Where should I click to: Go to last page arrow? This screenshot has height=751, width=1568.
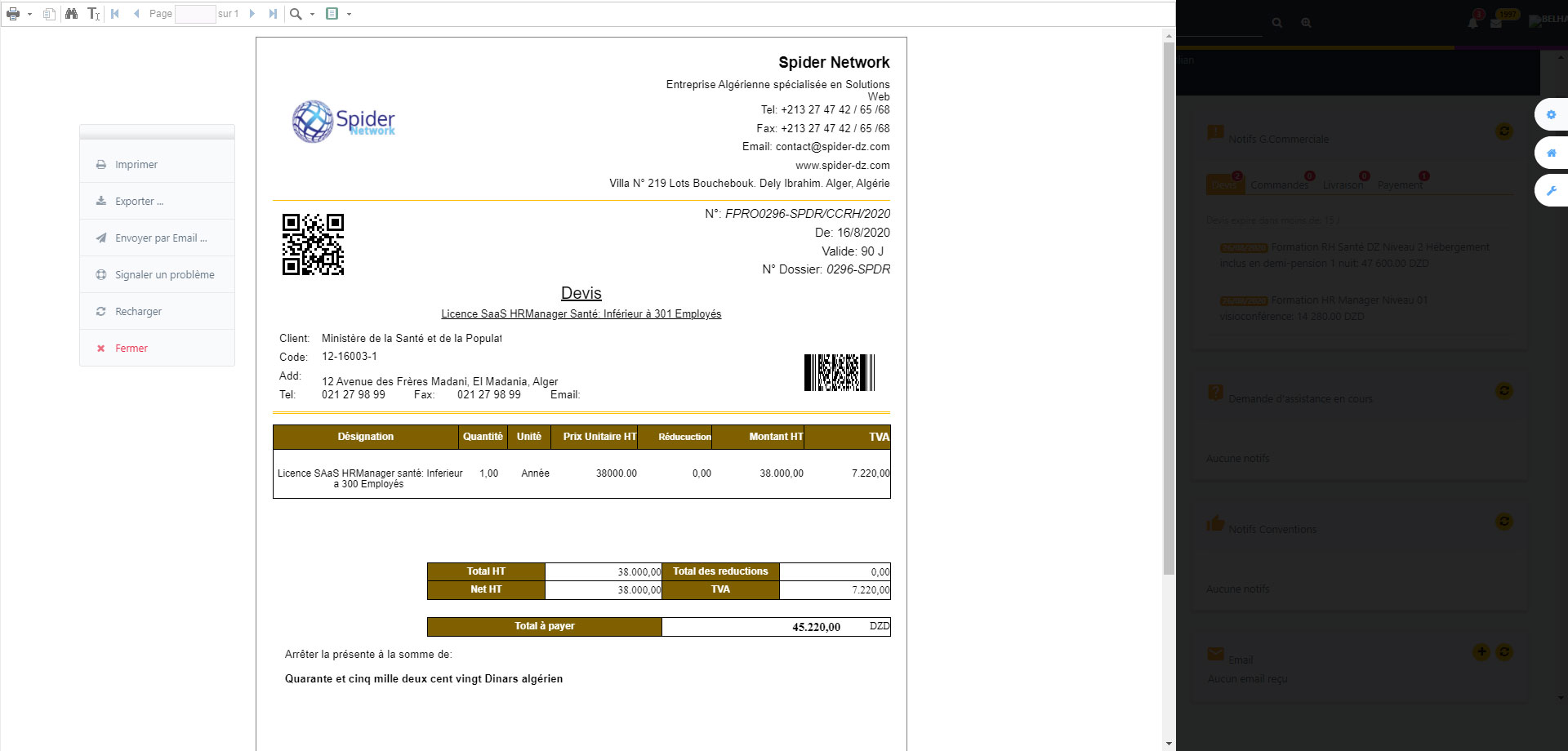pos(273,14)
